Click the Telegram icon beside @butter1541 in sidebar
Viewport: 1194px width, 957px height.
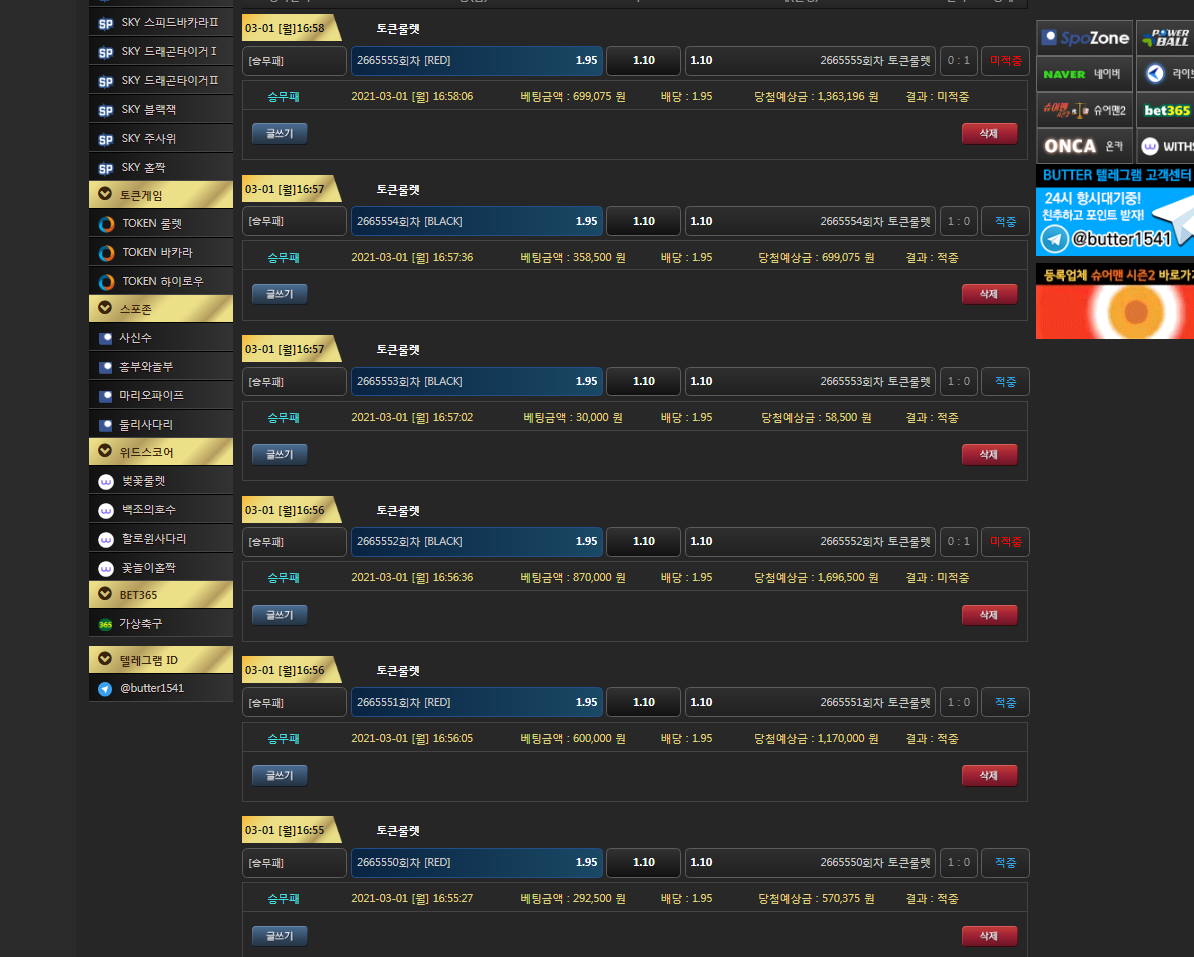(x=105, y=689)
